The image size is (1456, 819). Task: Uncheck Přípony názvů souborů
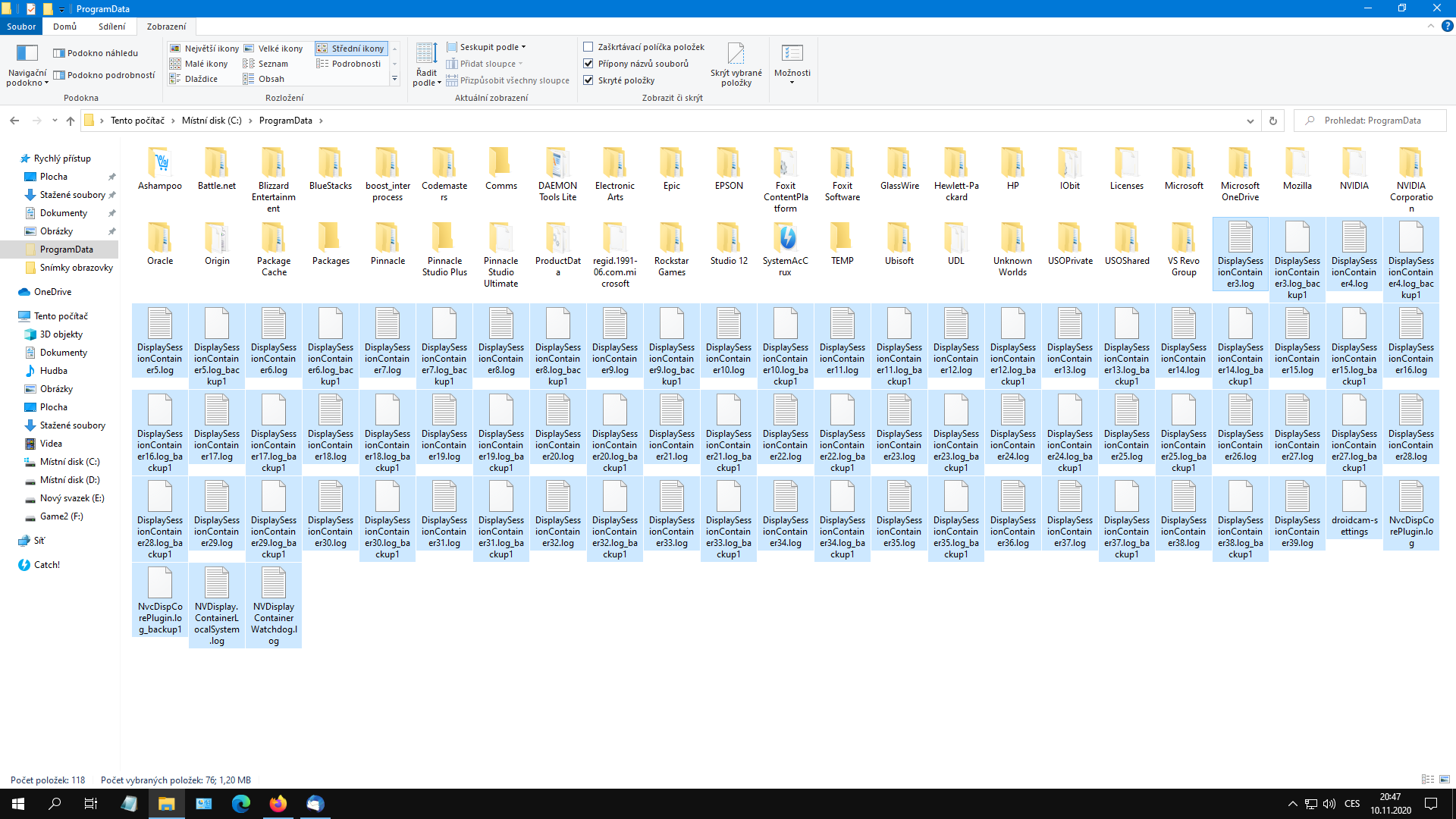[588, 64]
